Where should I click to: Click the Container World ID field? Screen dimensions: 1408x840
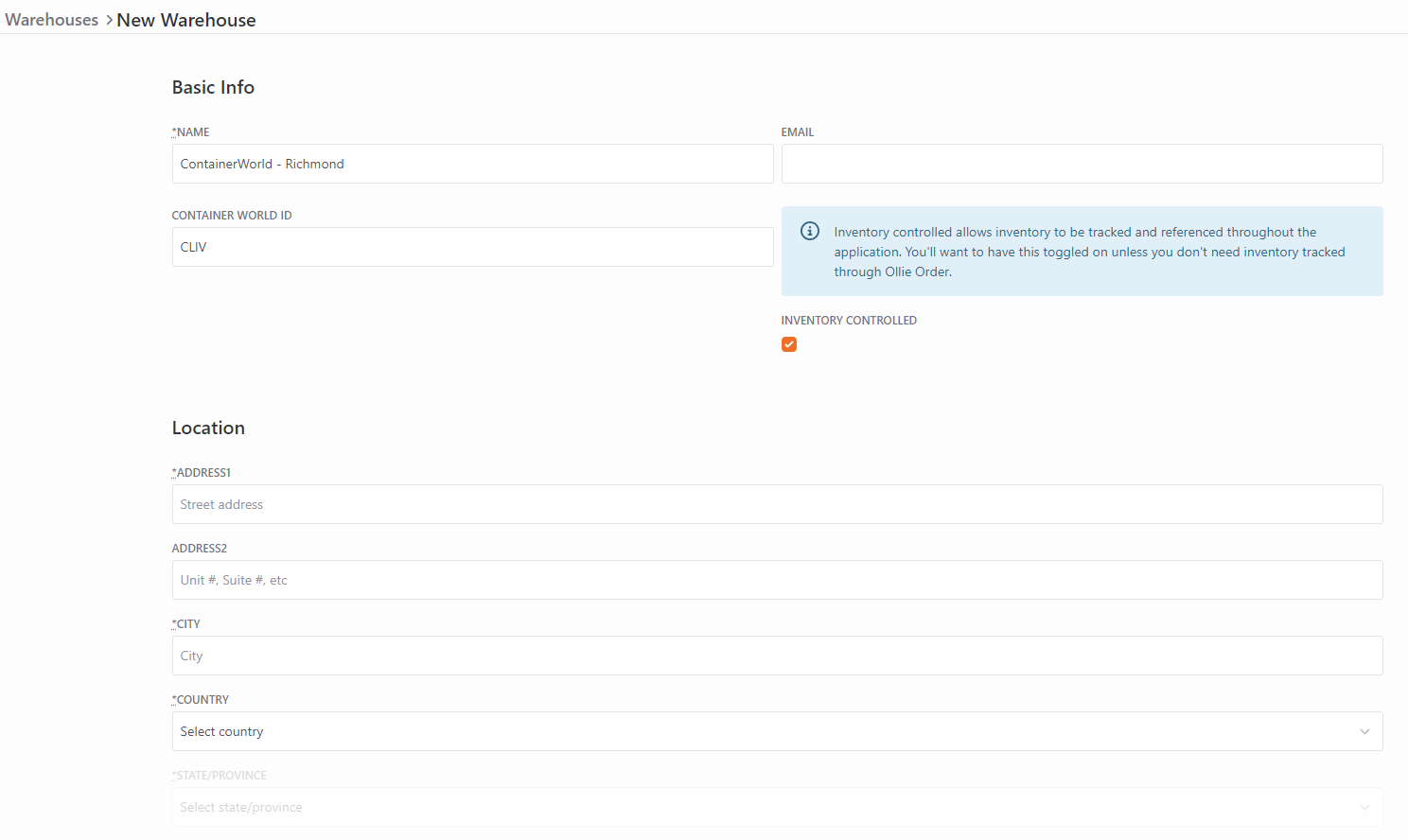tap(472, 247)
